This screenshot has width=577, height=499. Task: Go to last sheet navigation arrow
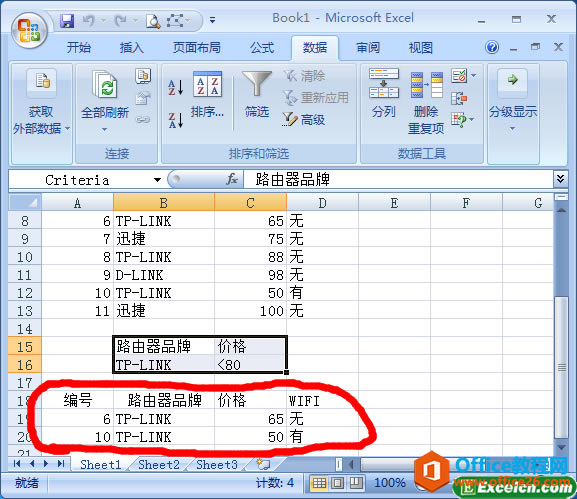click(x=61, y=464)
